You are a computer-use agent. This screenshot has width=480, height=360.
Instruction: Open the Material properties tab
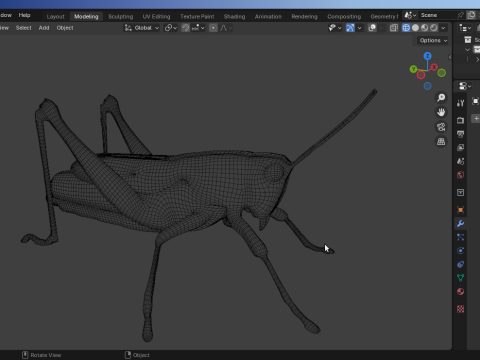[x=461, y=292]
